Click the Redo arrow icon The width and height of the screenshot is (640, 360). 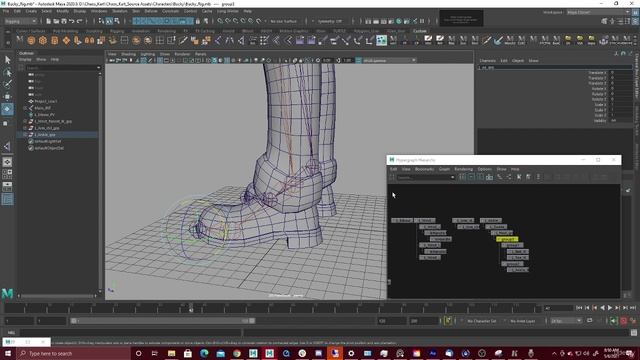pos(80,21)
